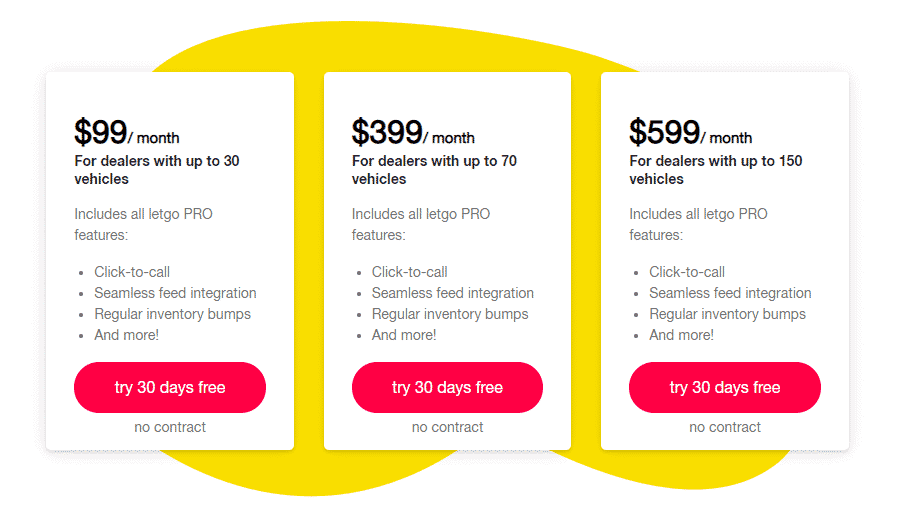Click the $599/month price label
The height and width of the screenshot is (511, 897).
click(x=690, y=133)
